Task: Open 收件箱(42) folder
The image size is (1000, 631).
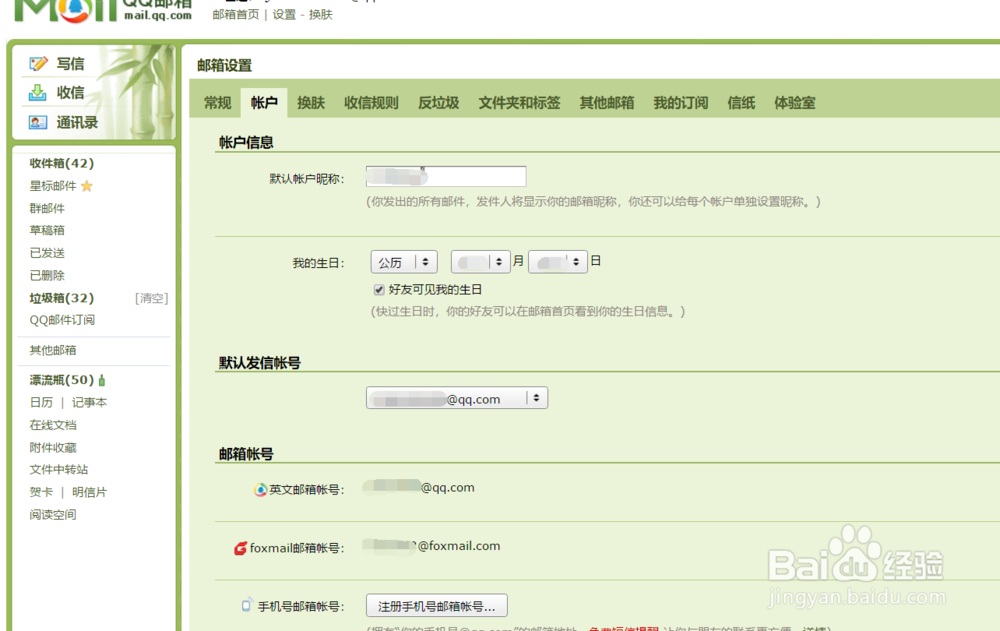Action: (x=61, y=163)
